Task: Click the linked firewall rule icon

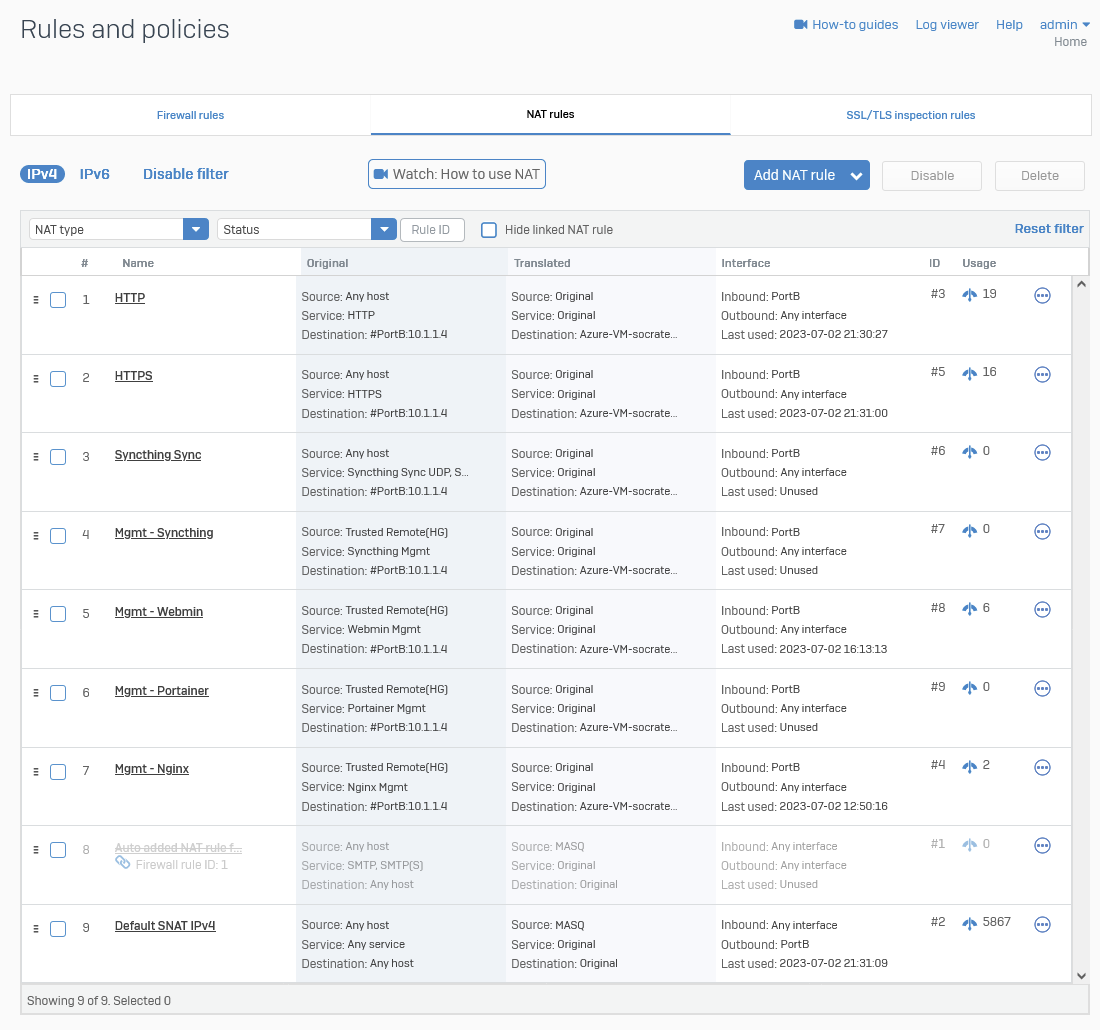Action: point(122,862)
